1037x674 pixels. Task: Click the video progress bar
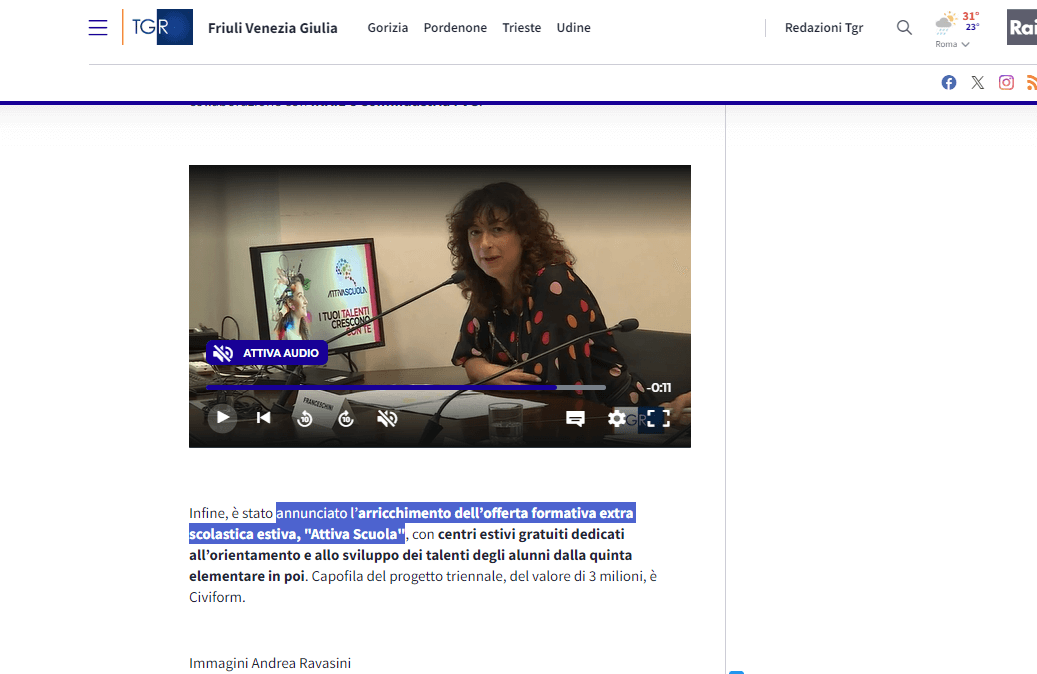click(x=405, y=387)
